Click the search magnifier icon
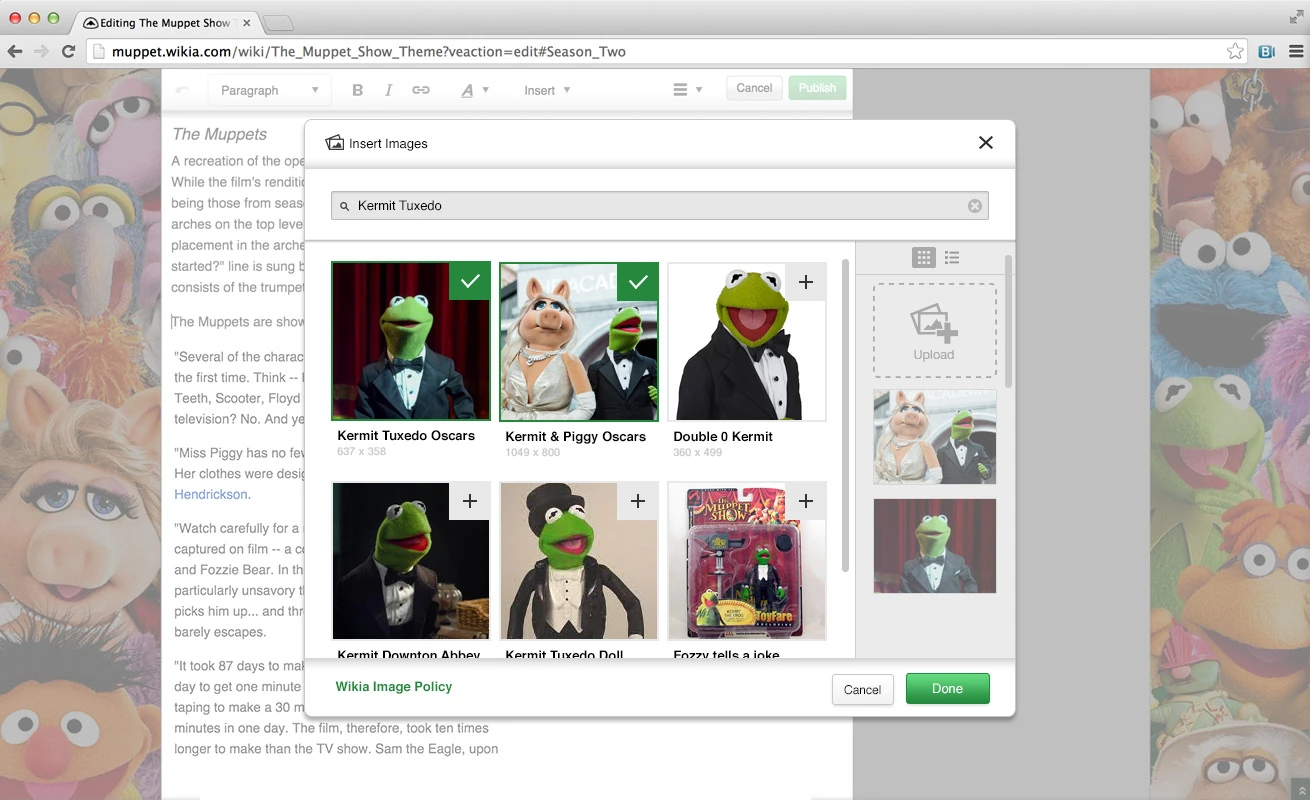 [x=345, y=206]
